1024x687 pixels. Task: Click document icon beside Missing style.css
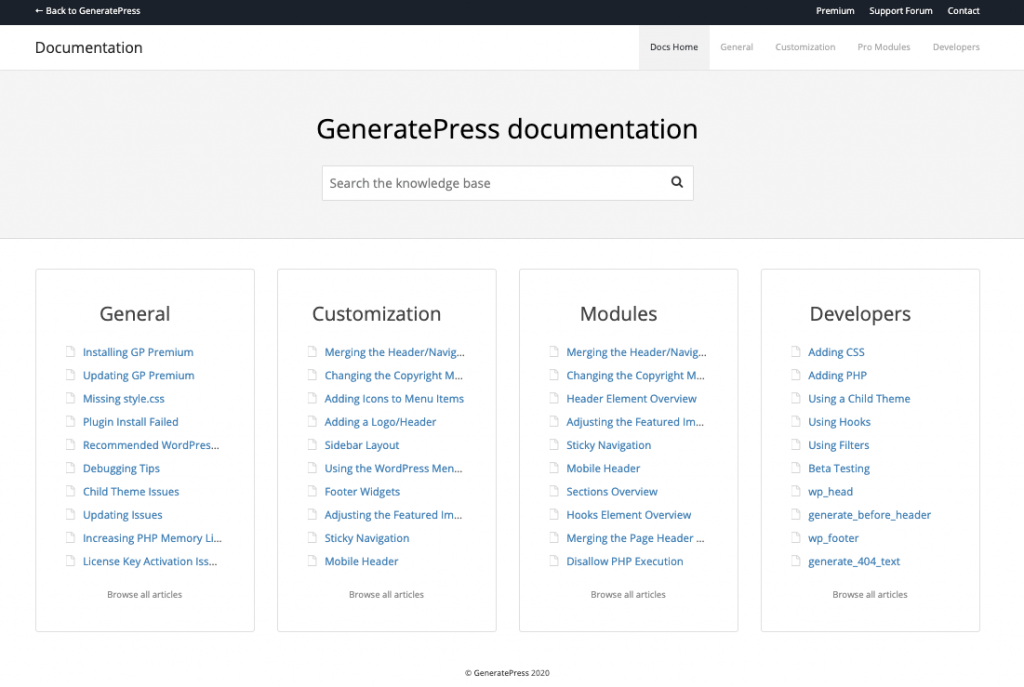pos(71,398)
